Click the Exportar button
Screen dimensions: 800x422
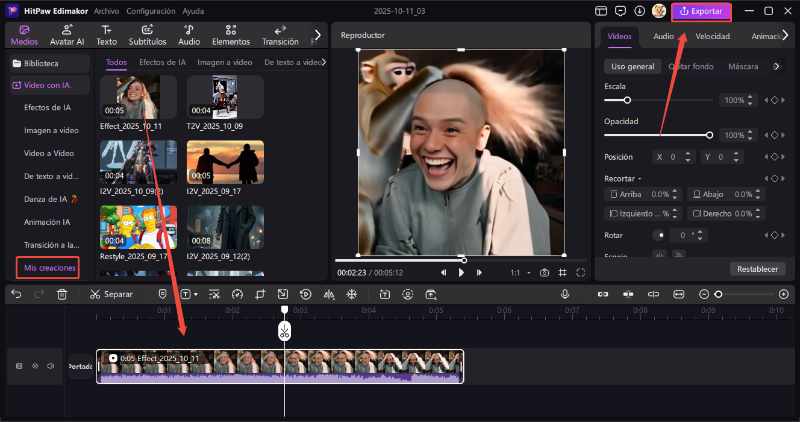point(701,11)
